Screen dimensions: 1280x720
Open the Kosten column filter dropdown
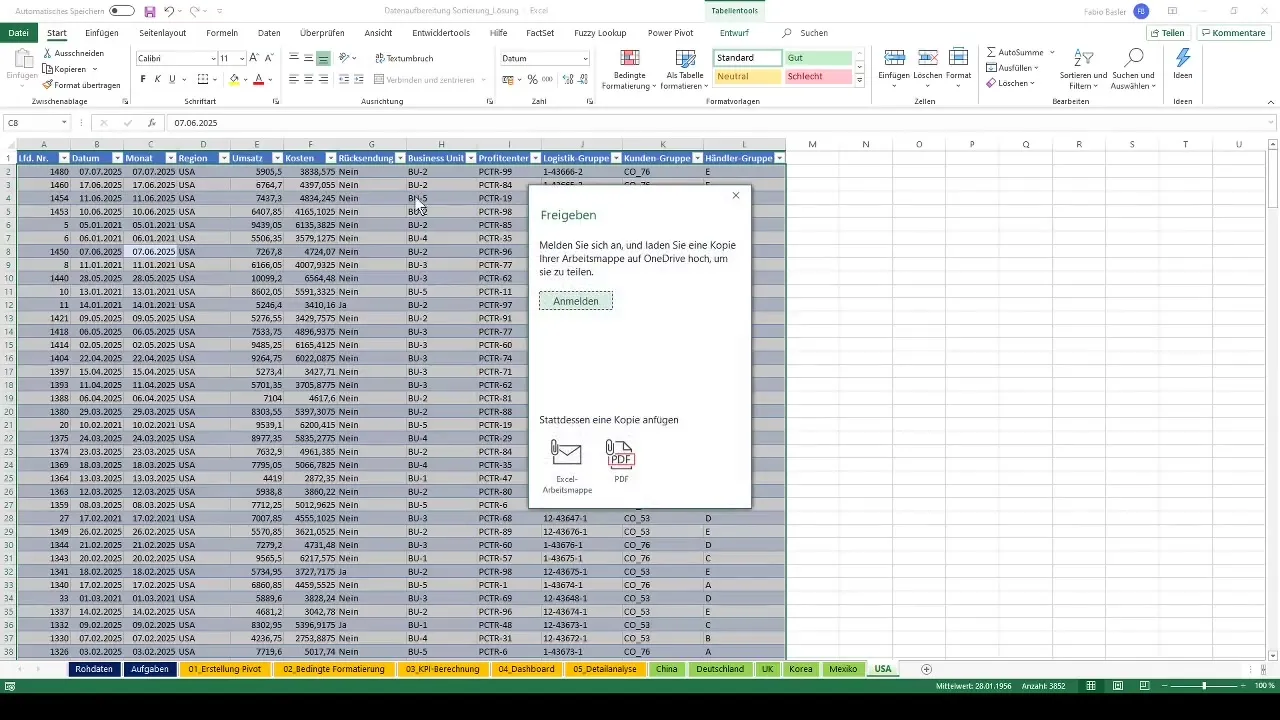click(x=331, y=158)
